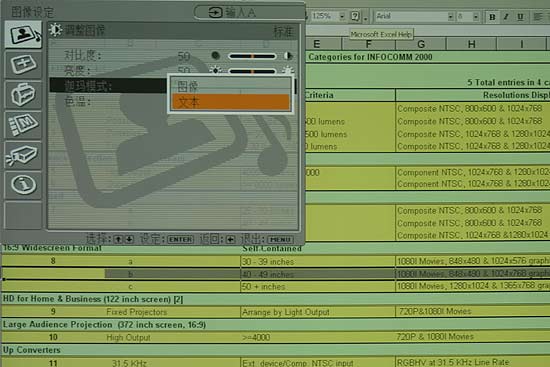Select the image settings icon in OSD sidebar
Screen dimensions: 550x367
coord(23,34)
